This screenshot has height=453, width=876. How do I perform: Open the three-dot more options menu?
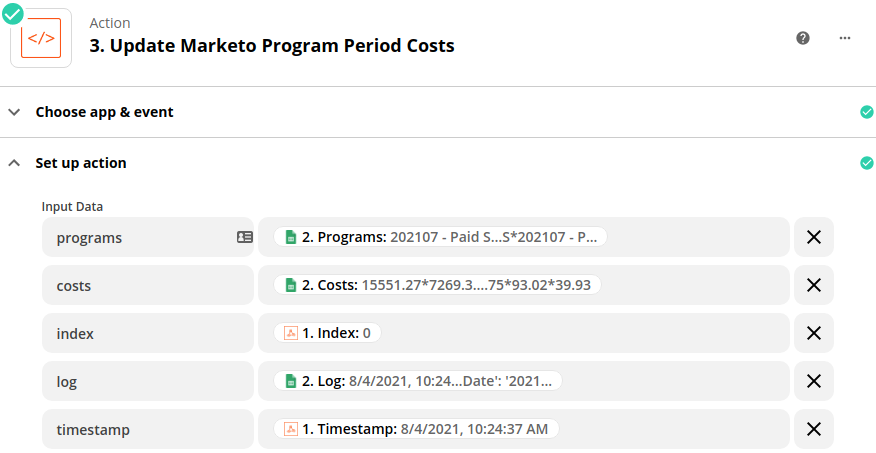pyautogui.click(x=845, y=38)
